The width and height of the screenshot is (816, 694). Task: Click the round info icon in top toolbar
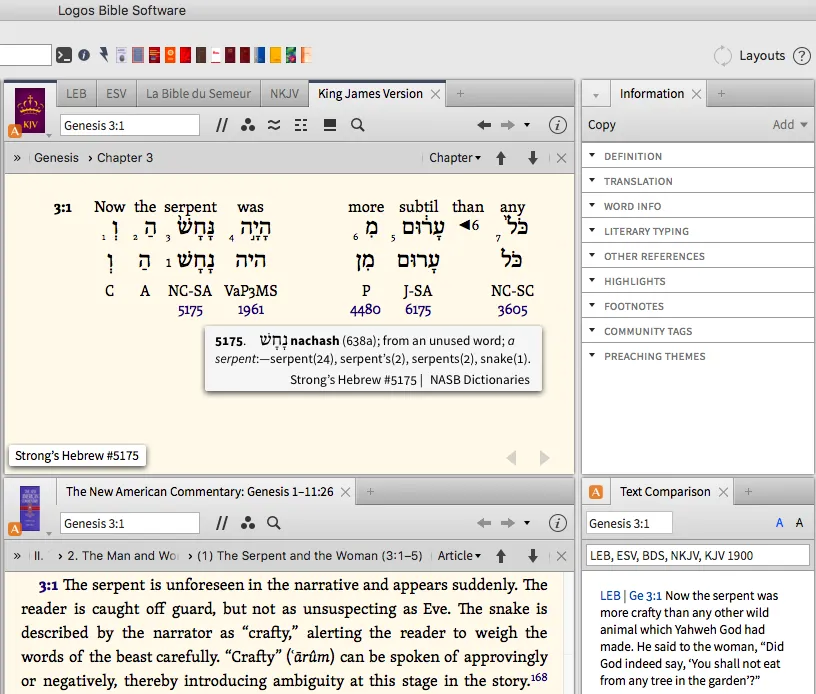(84, 55)
